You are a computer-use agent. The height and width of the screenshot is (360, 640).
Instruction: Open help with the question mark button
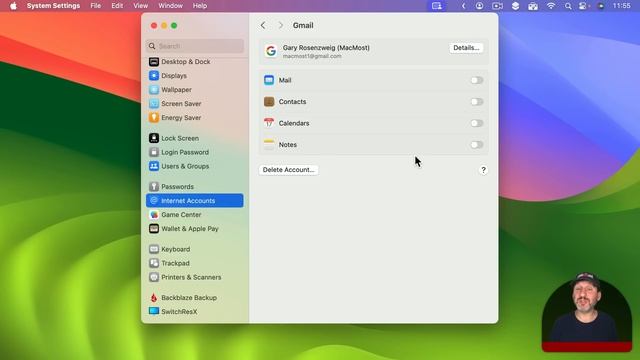pyautogui.click(x=483, y=170)
